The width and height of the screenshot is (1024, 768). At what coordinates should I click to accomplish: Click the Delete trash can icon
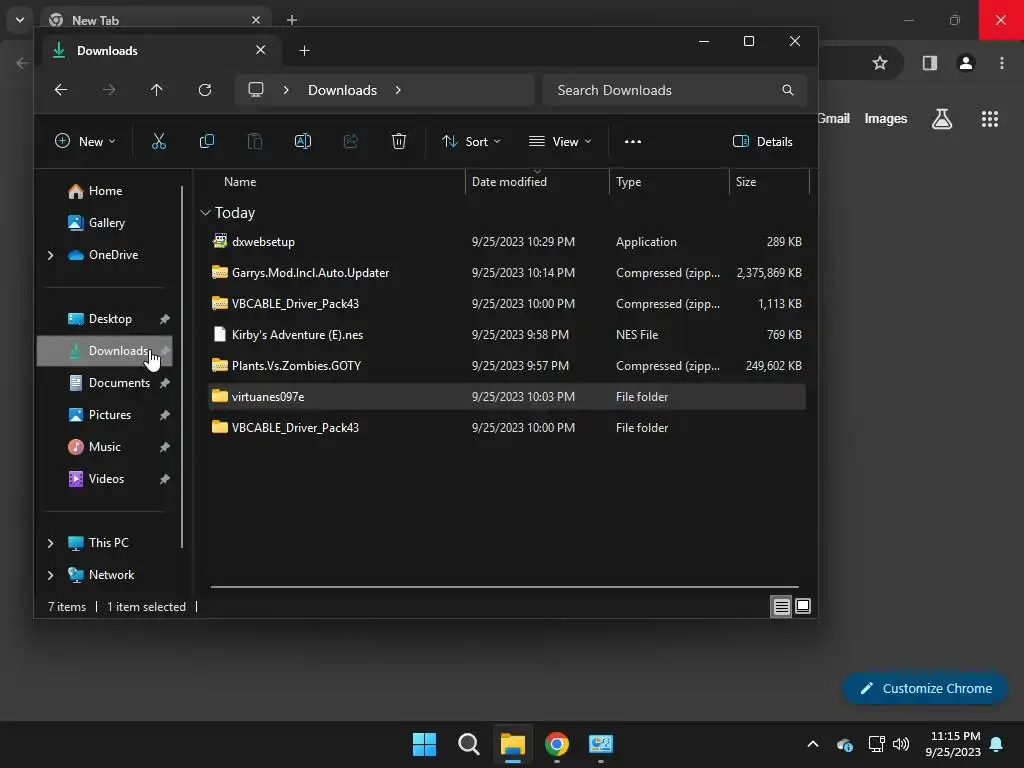399,141
